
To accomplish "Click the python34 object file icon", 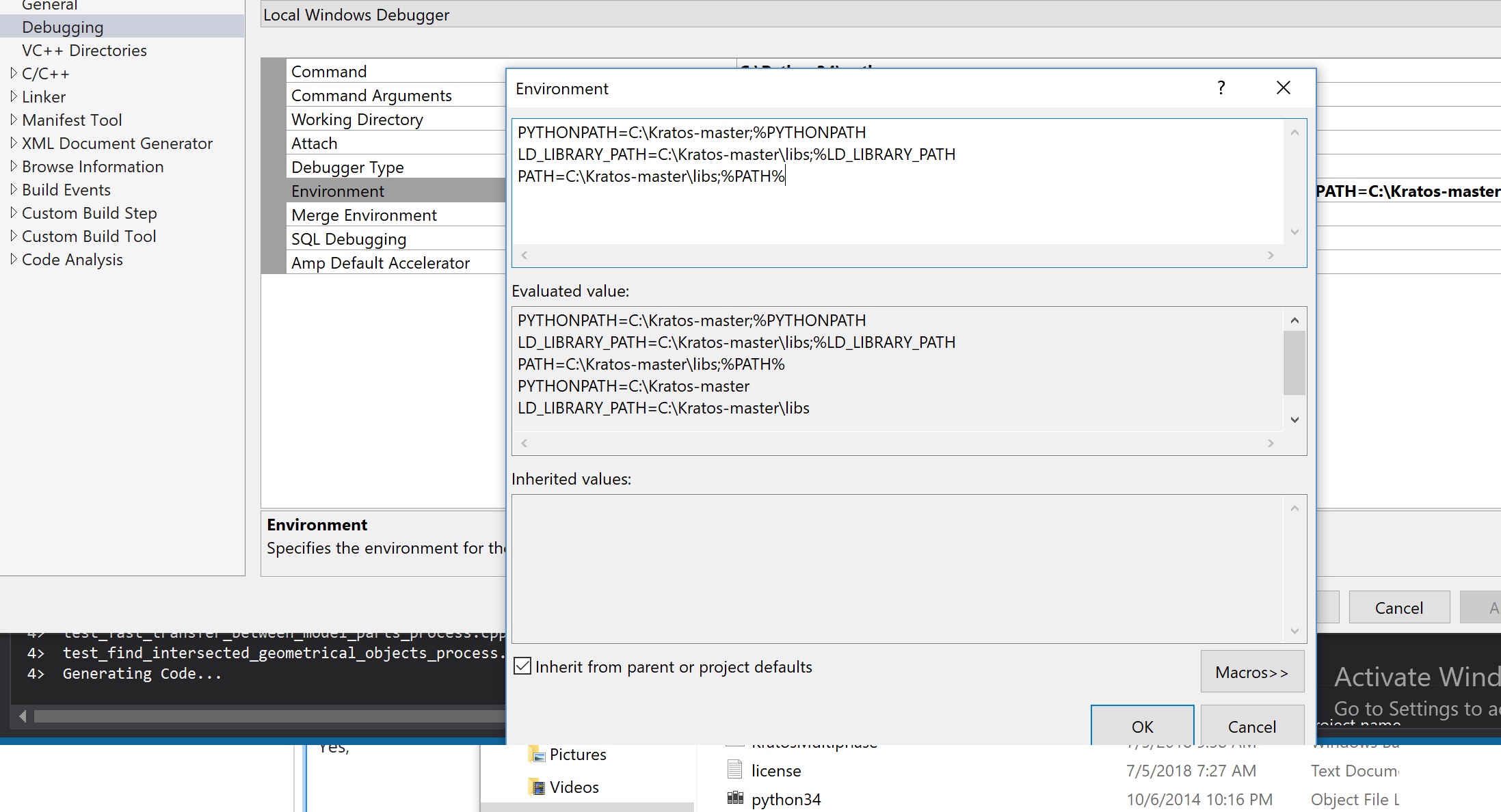I will (x=734, y=798).
